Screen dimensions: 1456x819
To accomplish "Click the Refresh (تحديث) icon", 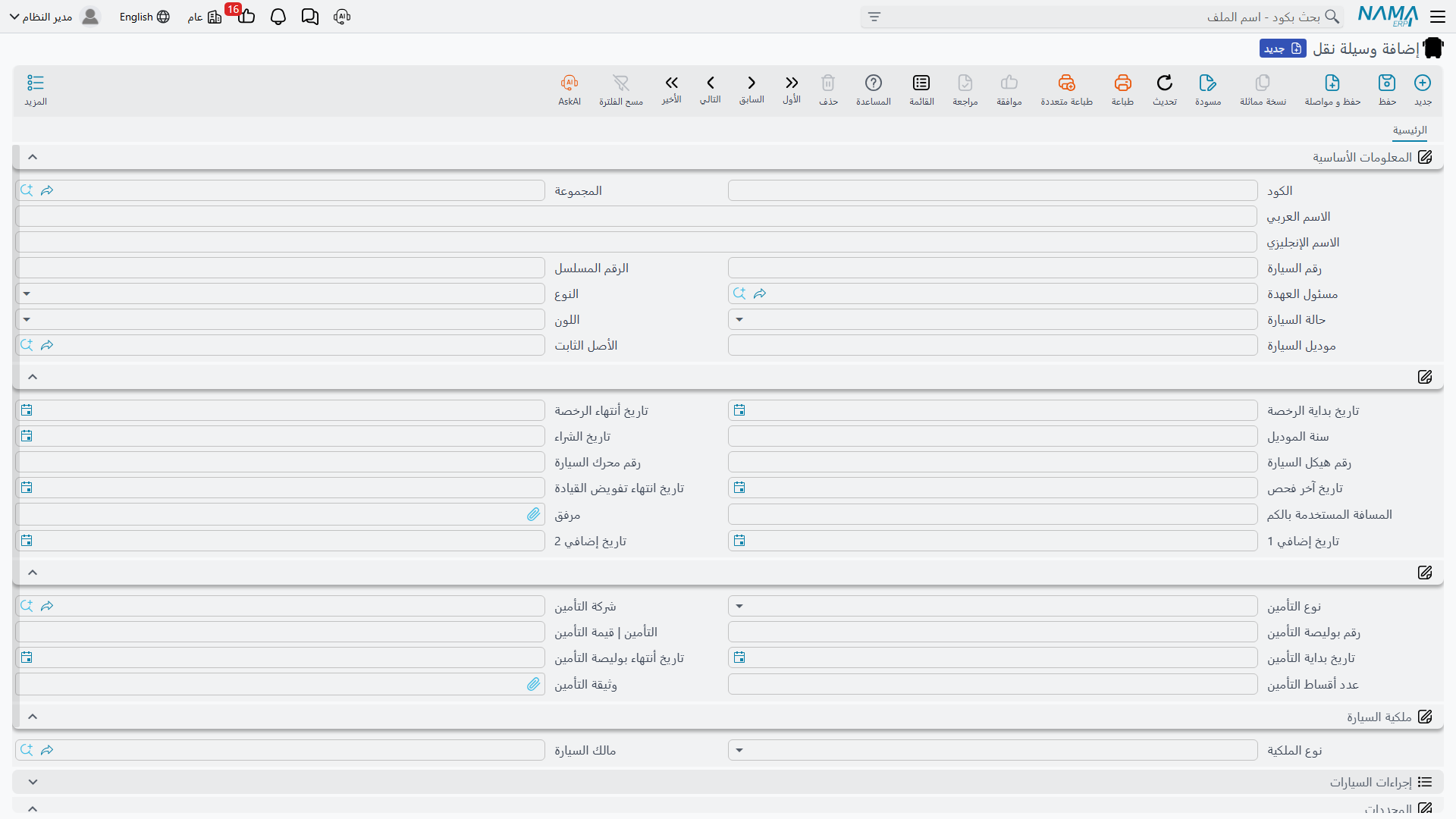I will pos(1165,83).
